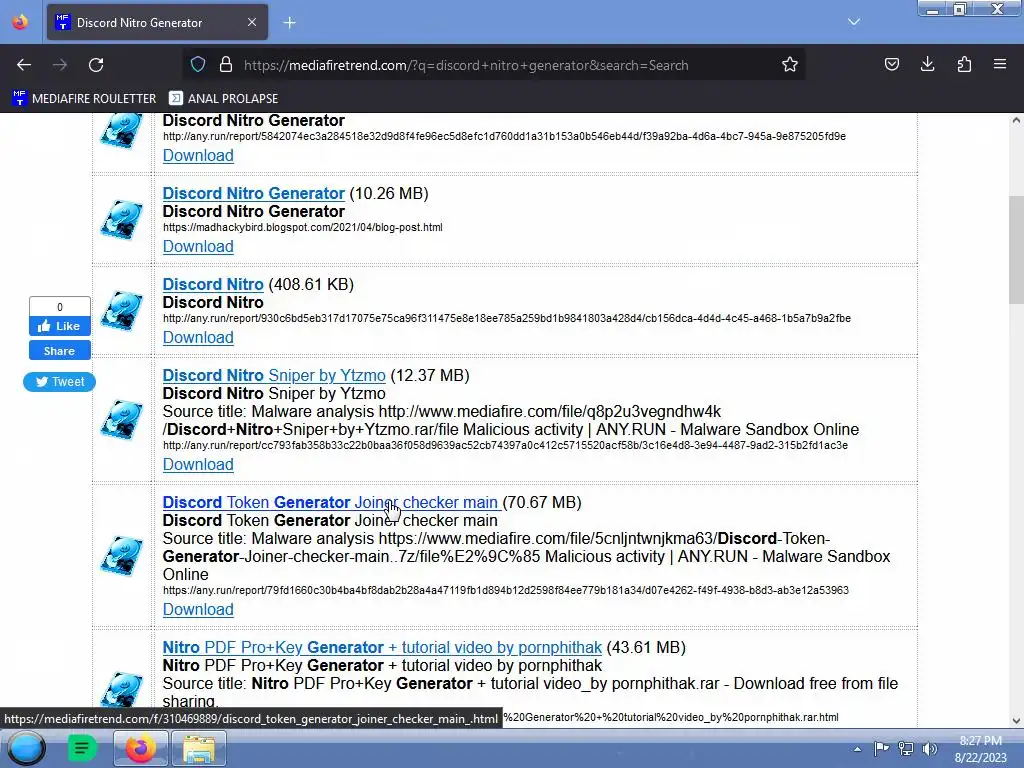Click the scrollbar down arrow

click(x=1016, y=720)
